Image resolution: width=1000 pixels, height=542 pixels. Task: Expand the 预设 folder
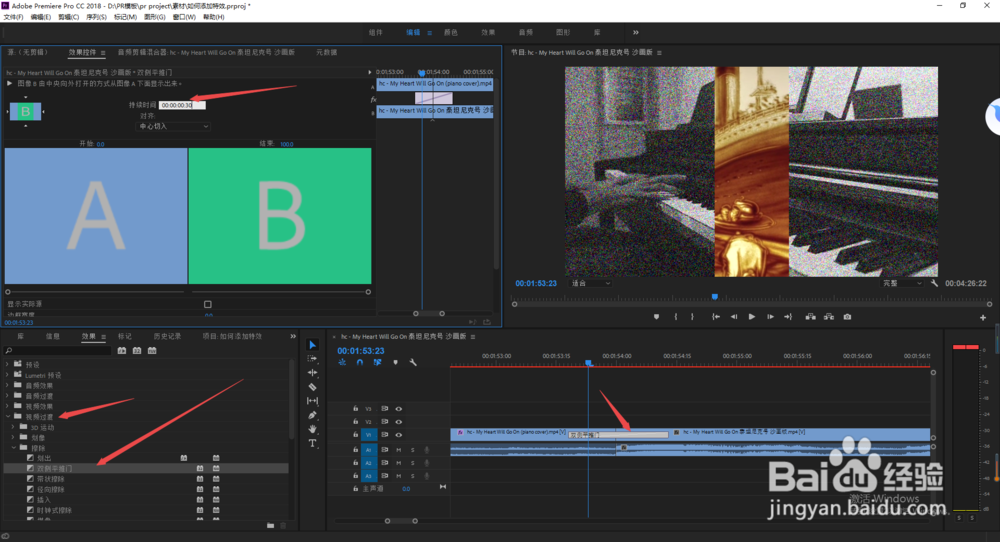(8, 364)
